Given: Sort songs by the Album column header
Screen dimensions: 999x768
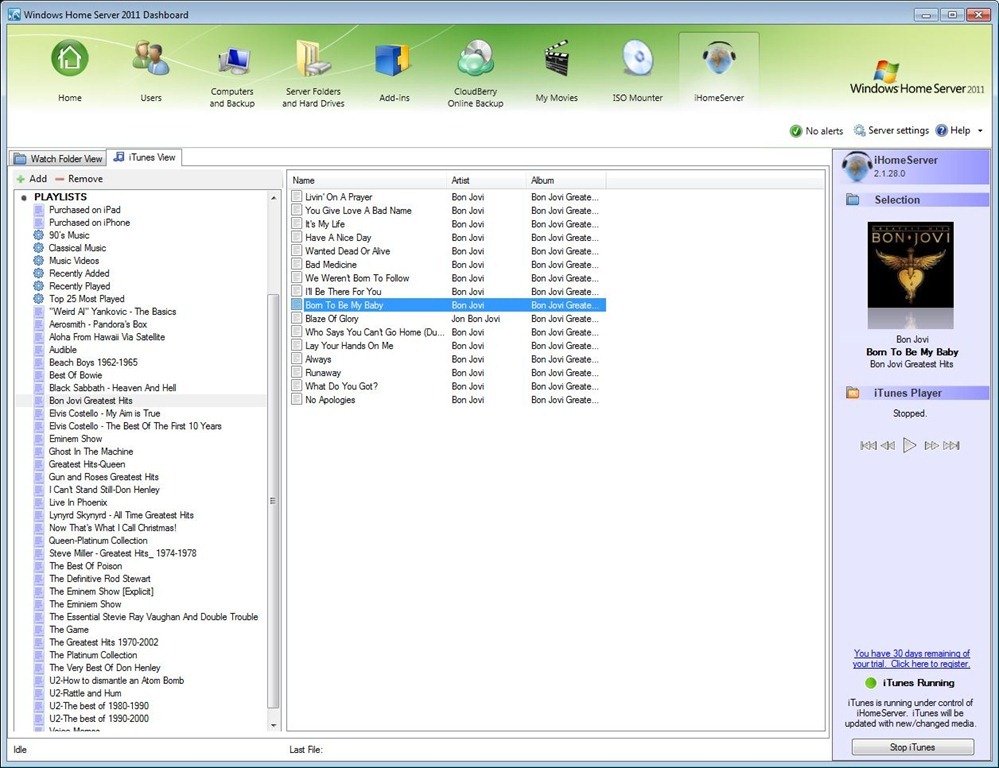Looking at the screenshot, I should pyautogui.click(x=566, y=180).
